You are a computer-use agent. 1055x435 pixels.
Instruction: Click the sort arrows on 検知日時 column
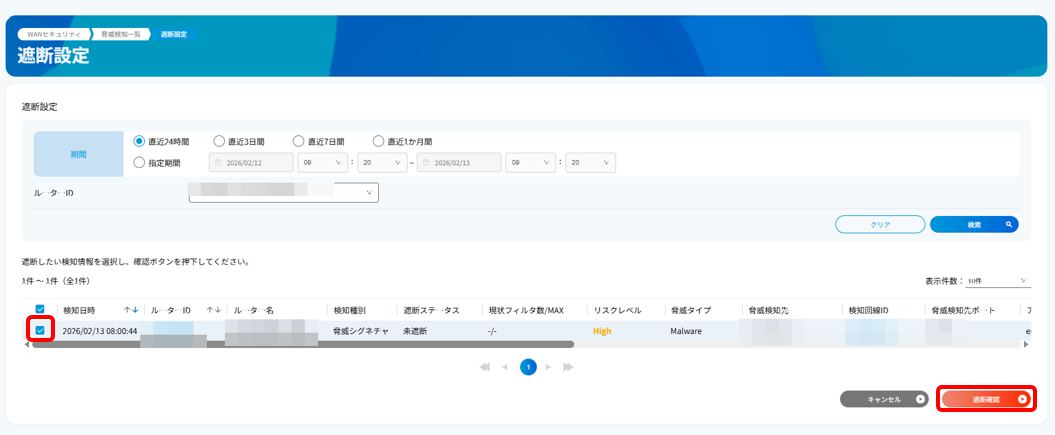click(x=131, y=310)
